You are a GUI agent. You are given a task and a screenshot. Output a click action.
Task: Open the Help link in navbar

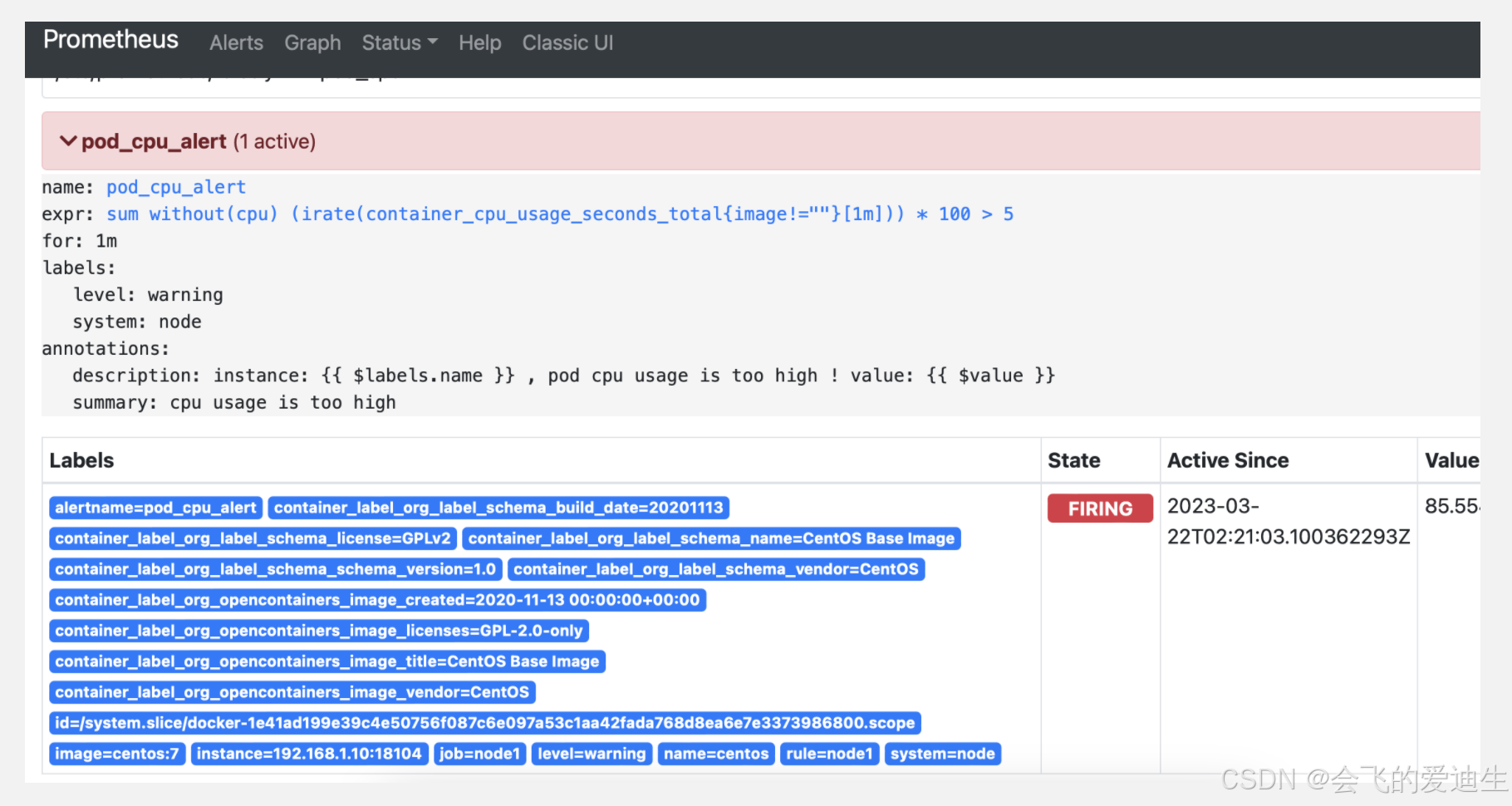[480, 42]
